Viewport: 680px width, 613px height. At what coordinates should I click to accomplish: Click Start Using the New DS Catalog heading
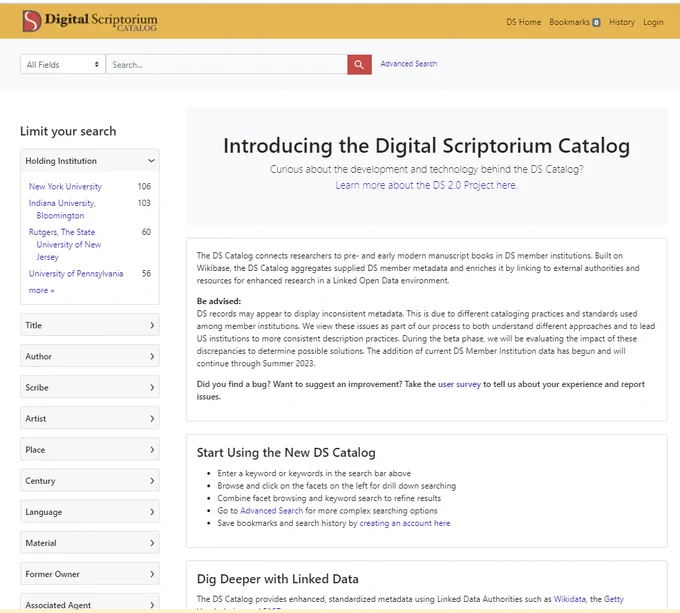286,453
